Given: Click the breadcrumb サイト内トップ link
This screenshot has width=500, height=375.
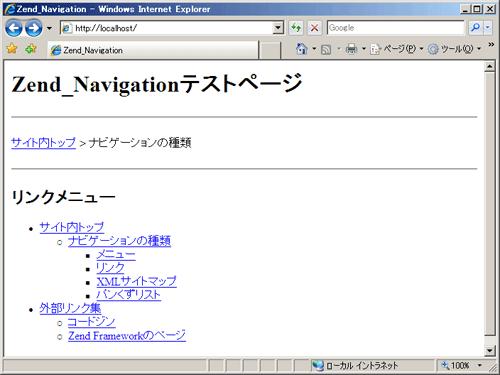Looking at the screenshot, I should [43, 143].
